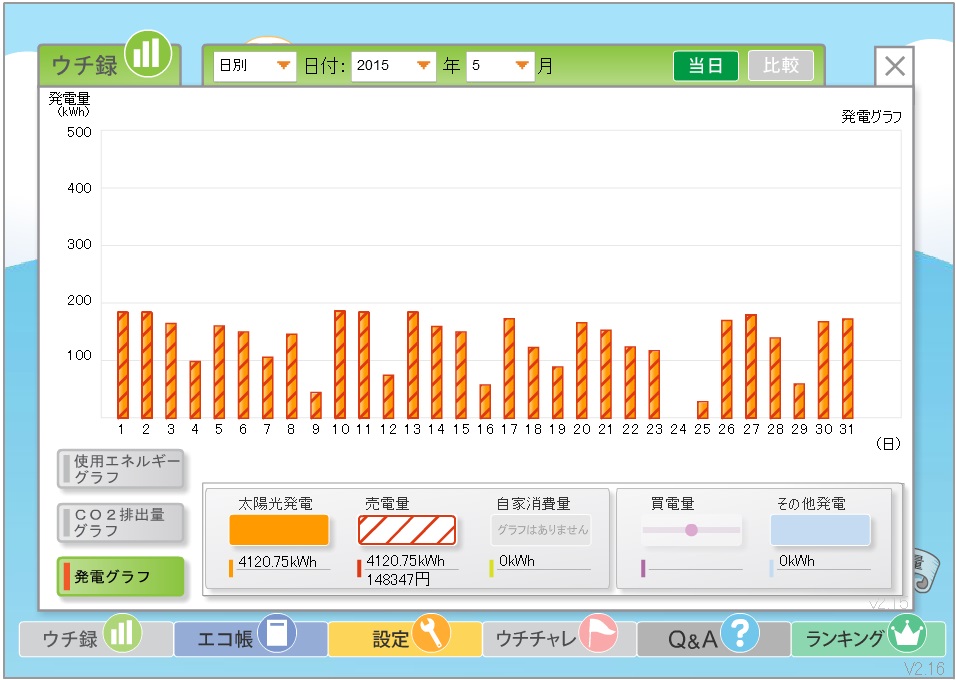Viewport: 956px width, 680px height.
Task: Click the bar for day 31
Action: pyautogui.click(x=847, y=368)
